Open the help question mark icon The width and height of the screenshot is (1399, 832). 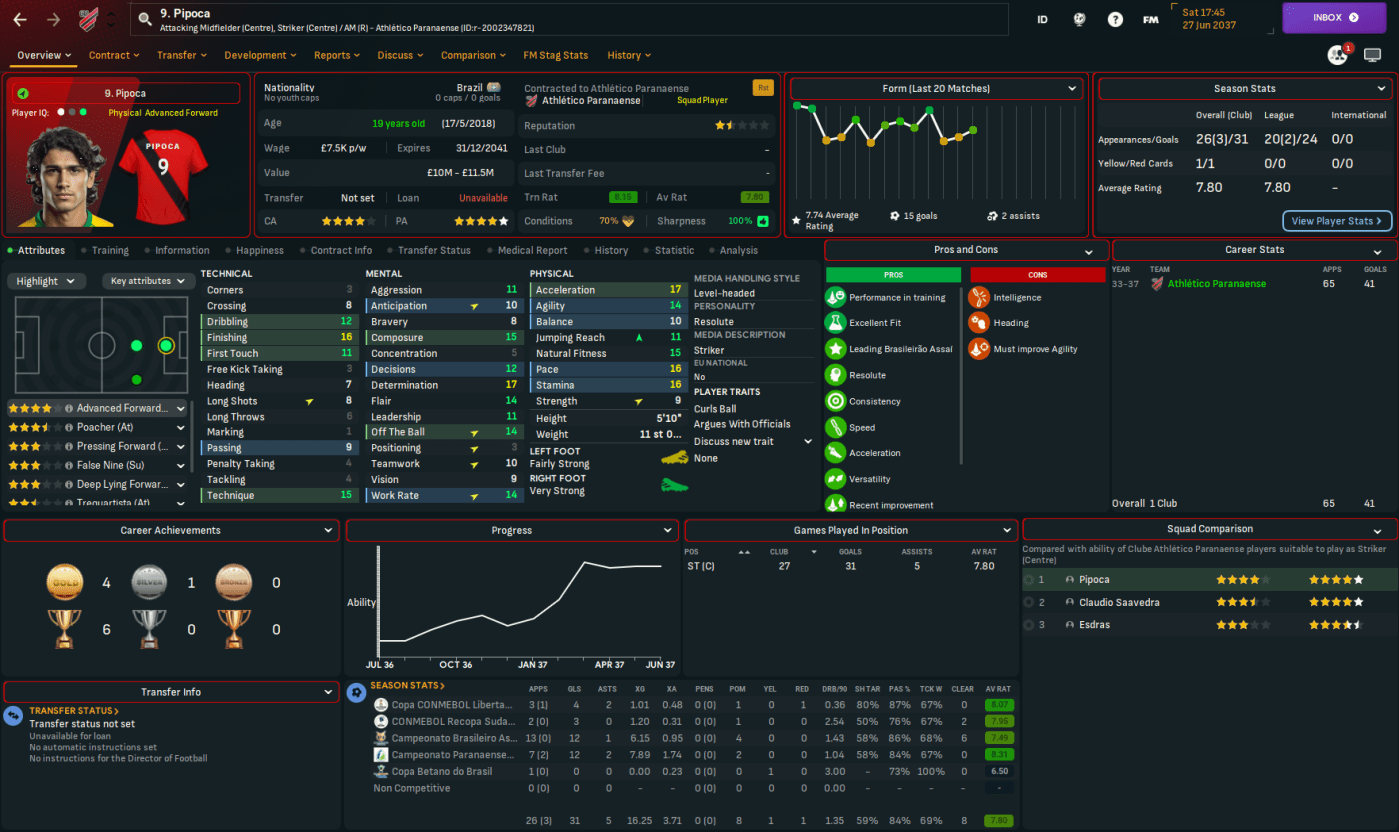pos(1115,19)
